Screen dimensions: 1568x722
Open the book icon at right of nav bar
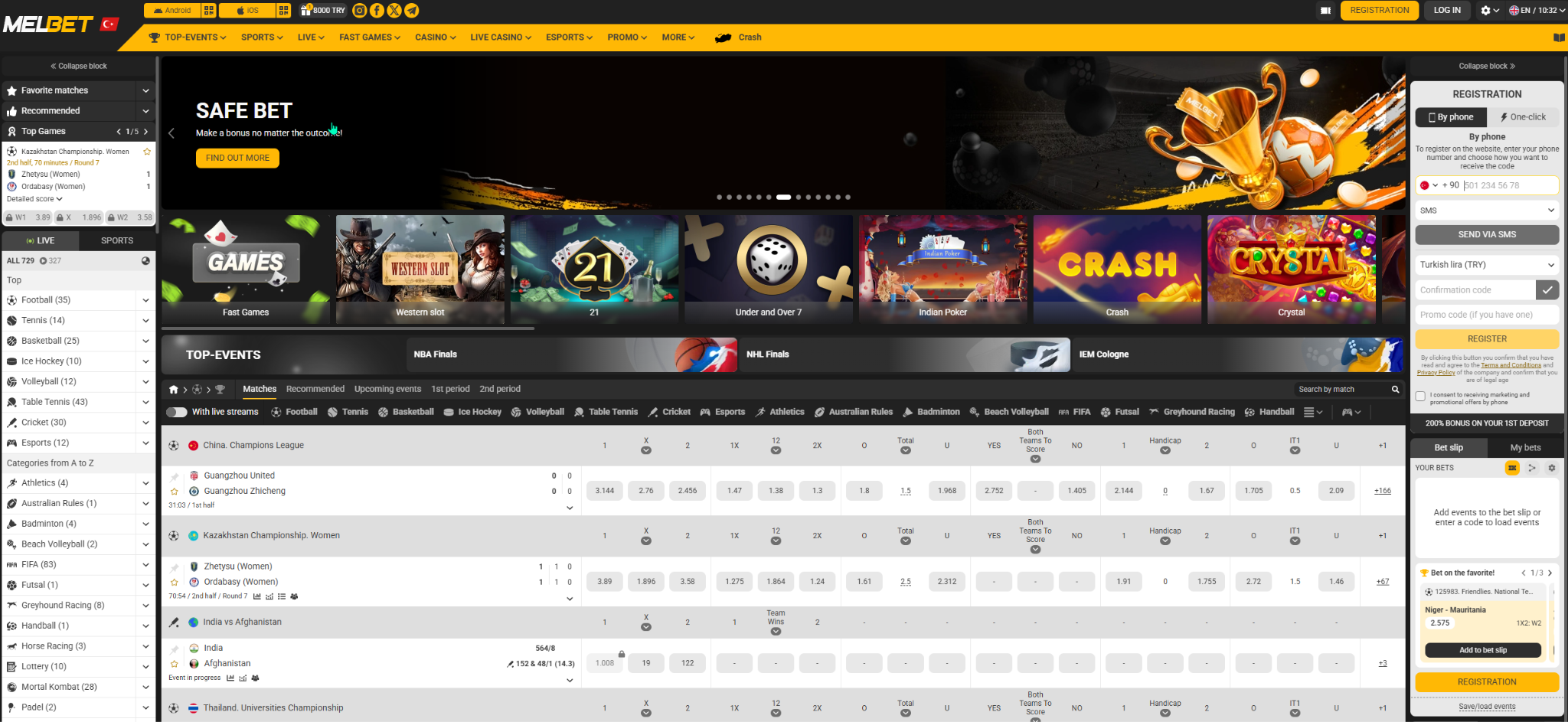(1559, 38)
